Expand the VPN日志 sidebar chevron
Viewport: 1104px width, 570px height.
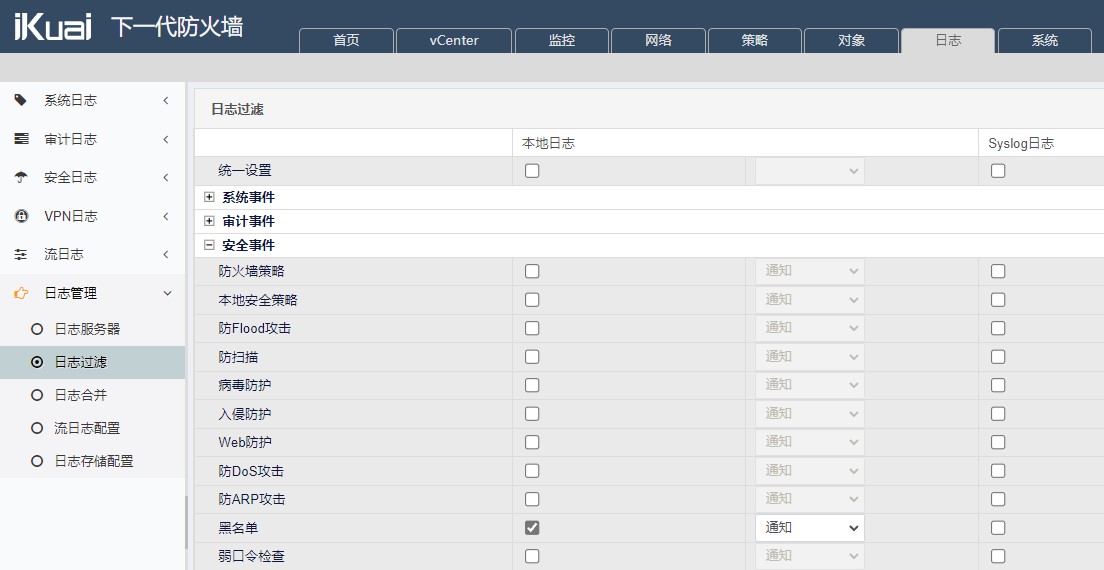[166, 216]
